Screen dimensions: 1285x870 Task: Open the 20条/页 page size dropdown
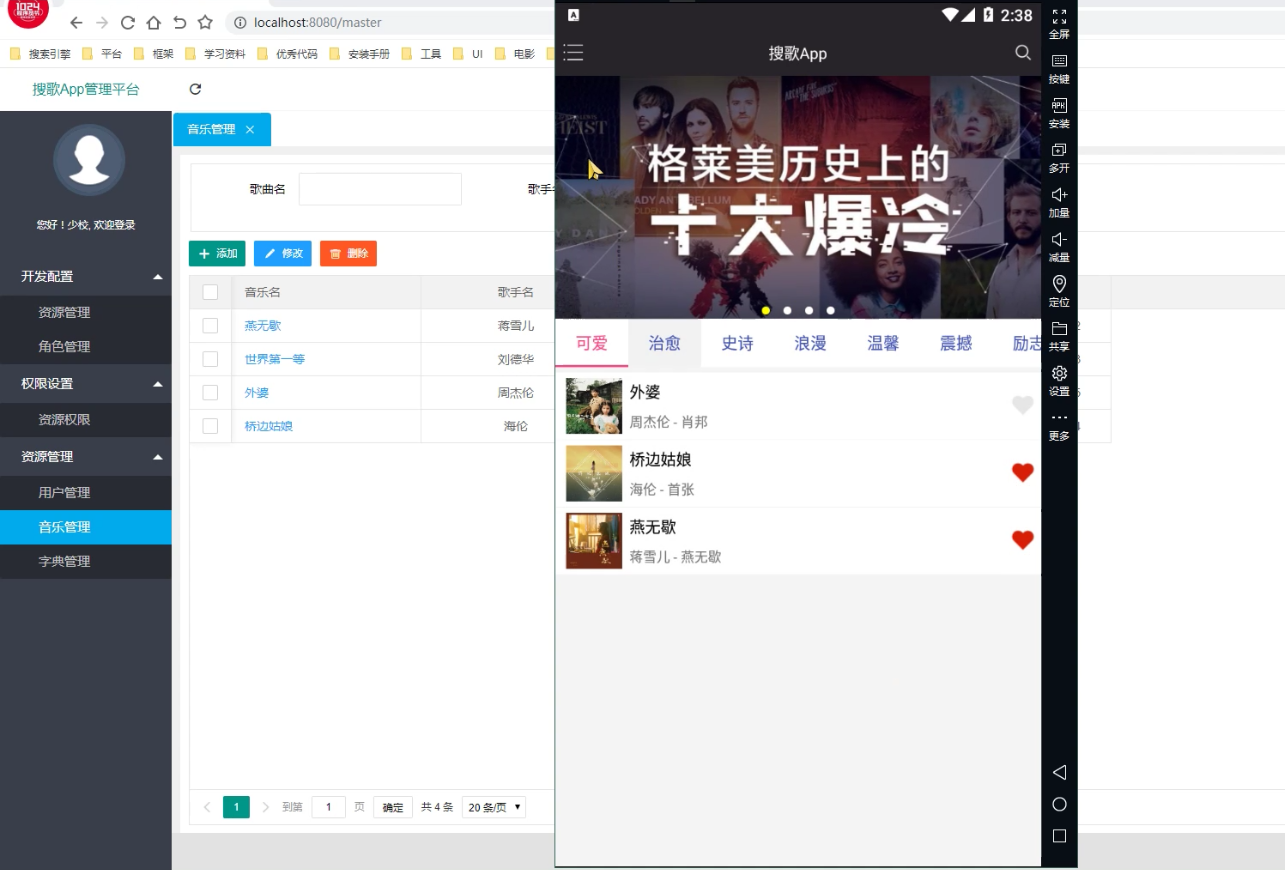click(x=494, y=807)
